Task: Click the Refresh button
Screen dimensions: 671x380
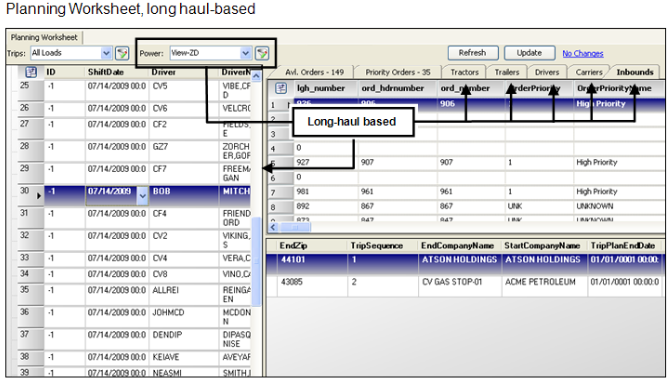Action: tap(473, 53)
